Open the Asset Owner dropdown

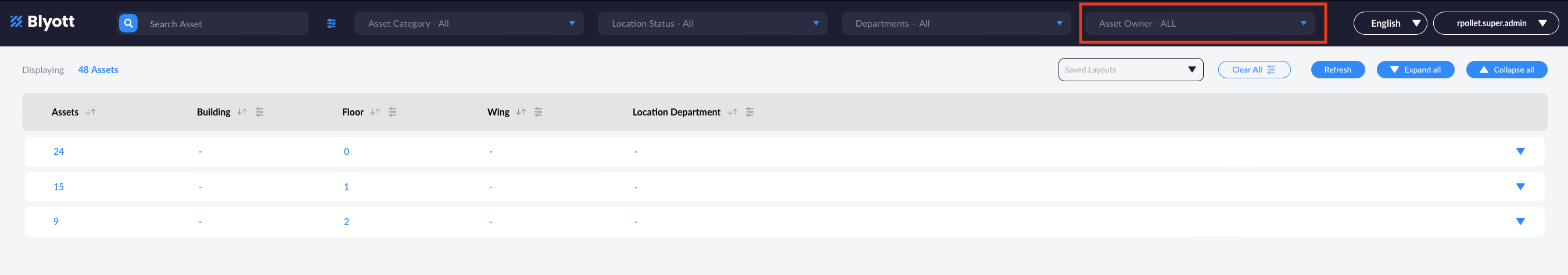click(x=1199, y=24)
